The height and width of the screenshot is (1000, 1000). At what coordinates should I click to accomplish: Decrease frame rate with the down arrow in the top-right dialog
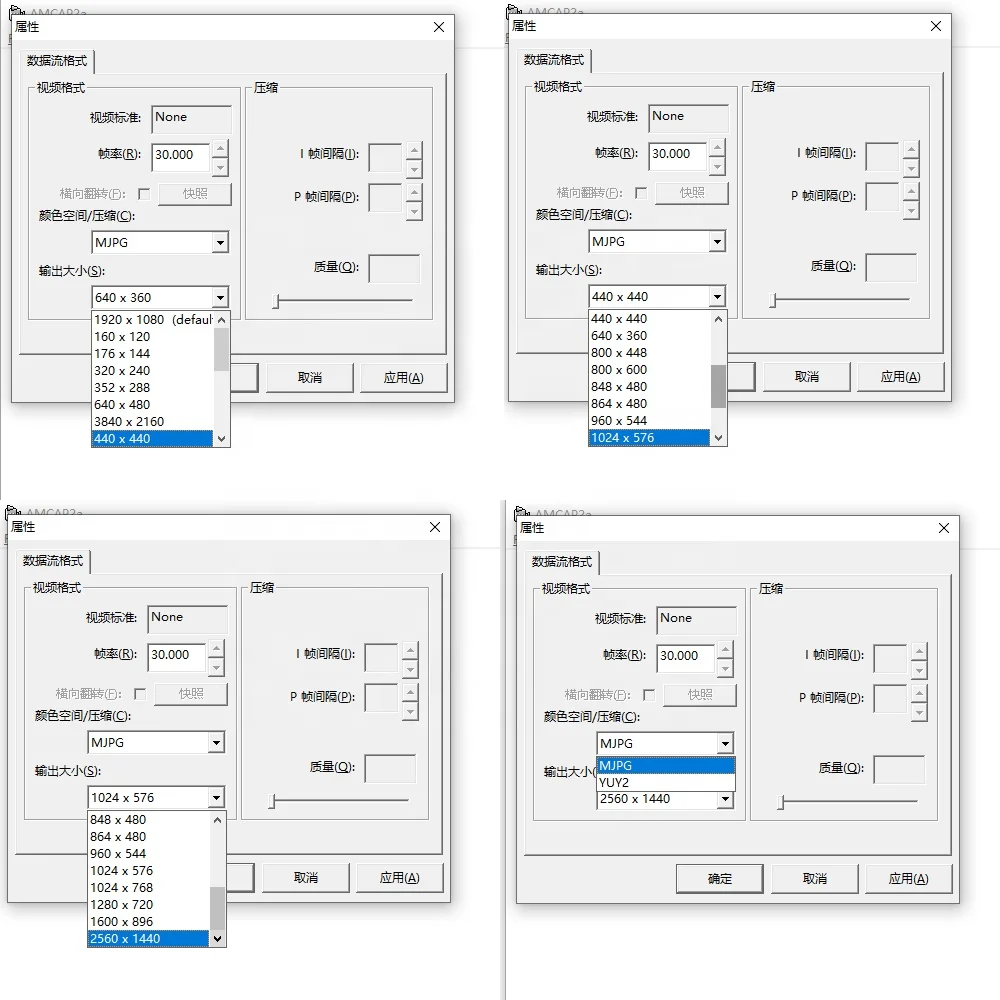pyautogui.click(x=717, y=165)
